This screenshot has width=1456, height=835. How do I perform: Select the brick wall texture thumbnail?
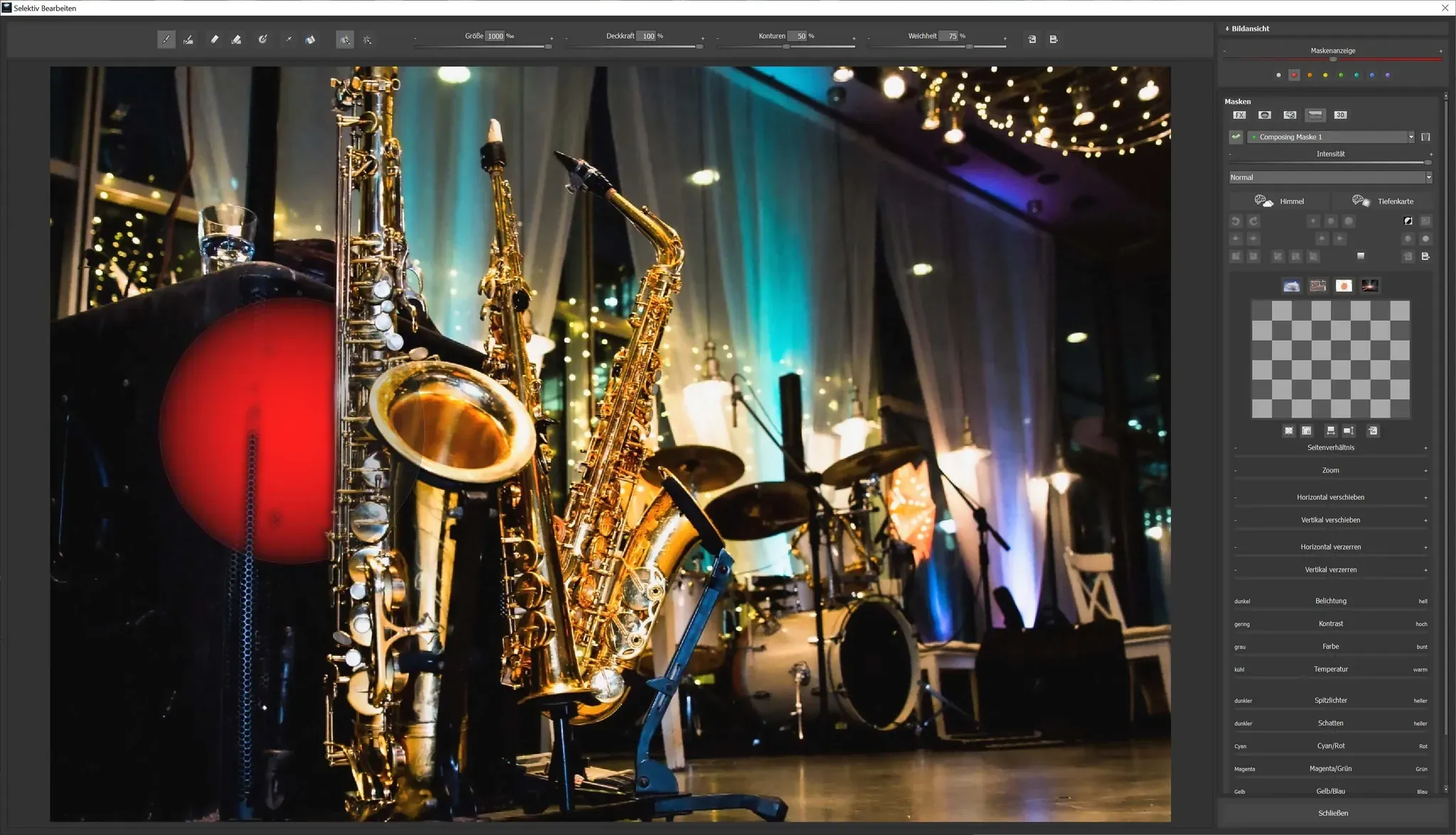pos(1318,286)
